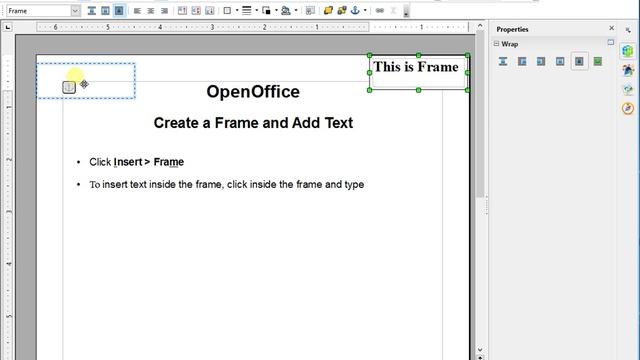Select green Optimal wrap in sidebar

(598, 62)
